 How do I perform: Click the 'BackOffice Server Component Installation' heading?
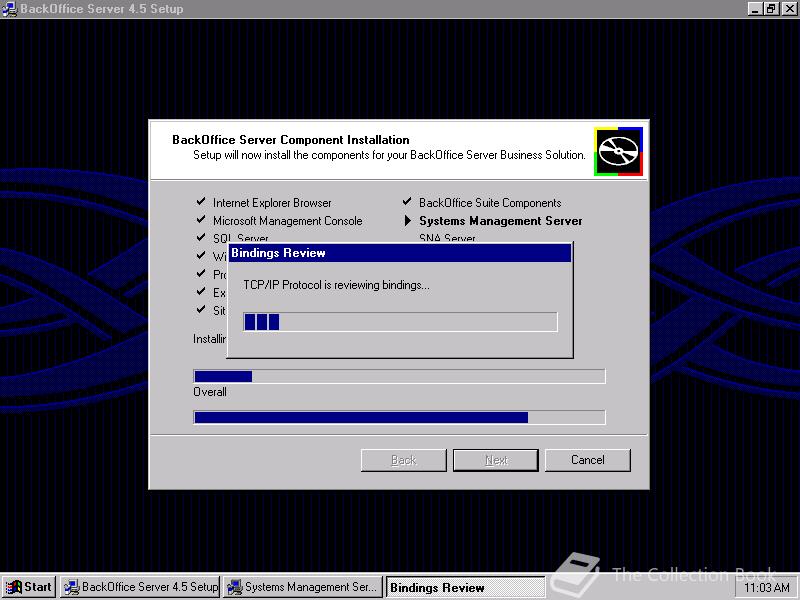[x=291, y=140]
